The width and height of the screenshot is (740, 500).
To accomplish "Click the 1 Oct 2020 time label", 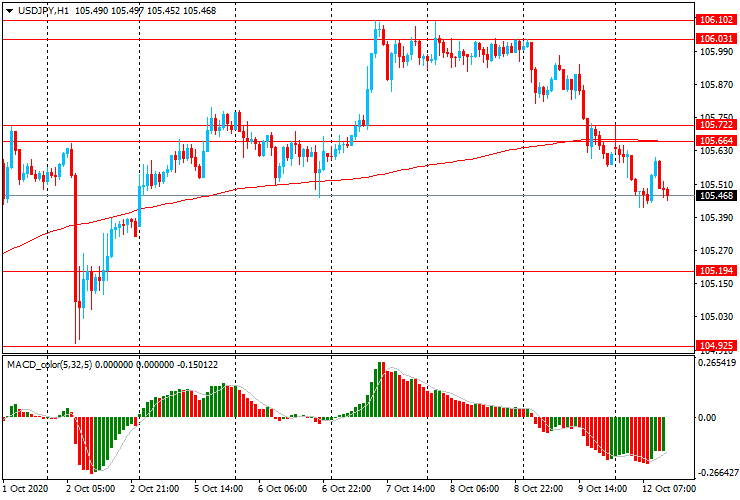I will point(25,489).
